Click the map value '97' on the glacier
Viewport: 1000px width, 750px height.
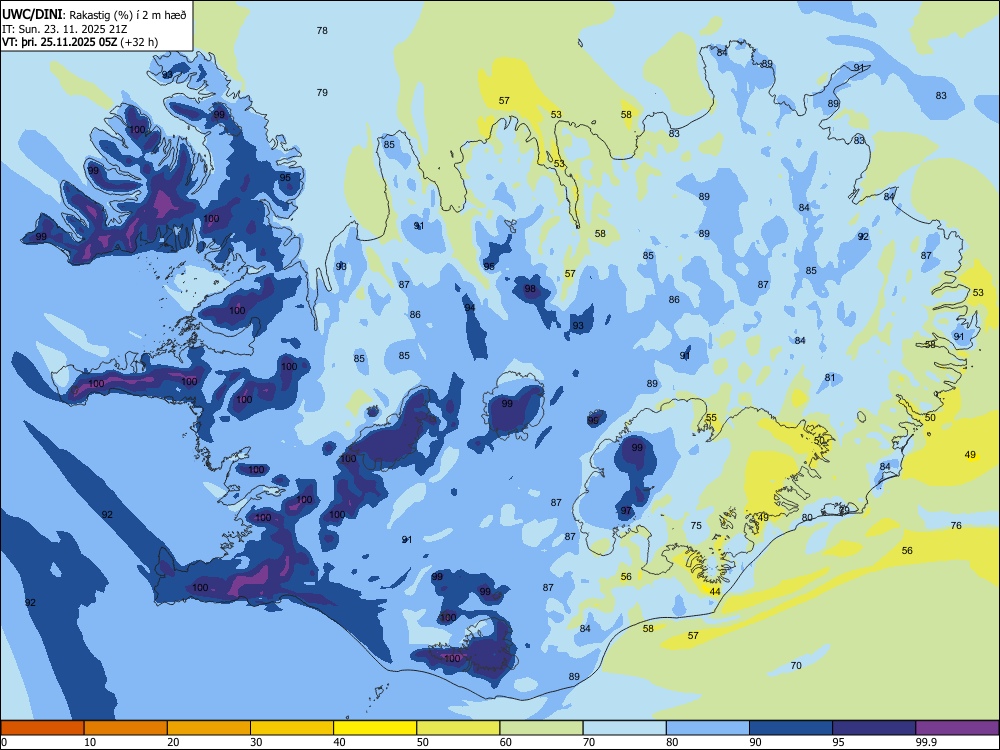[x=626, y=510]
